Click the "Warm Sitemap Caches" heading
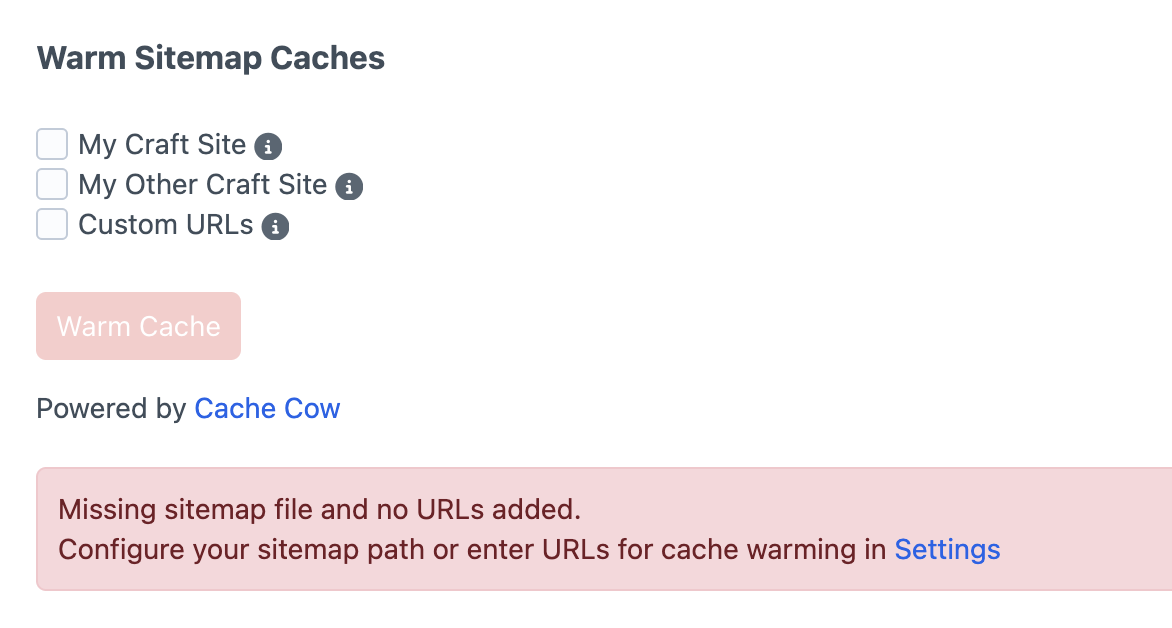1172x628 pixels. (x=210, y=58)
